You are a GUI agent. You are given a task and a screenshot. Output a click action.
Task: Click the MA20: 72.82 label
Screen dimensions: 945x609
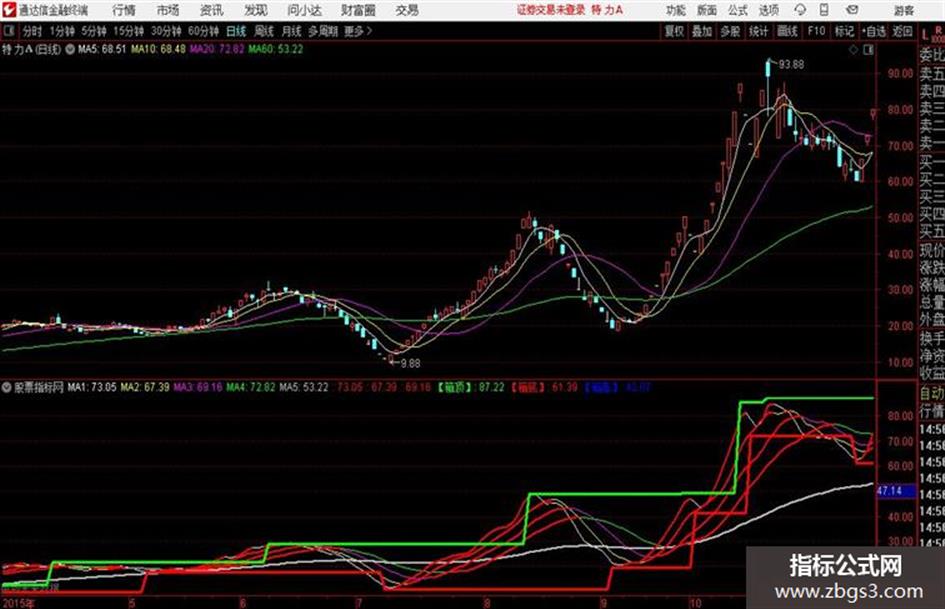217,49
